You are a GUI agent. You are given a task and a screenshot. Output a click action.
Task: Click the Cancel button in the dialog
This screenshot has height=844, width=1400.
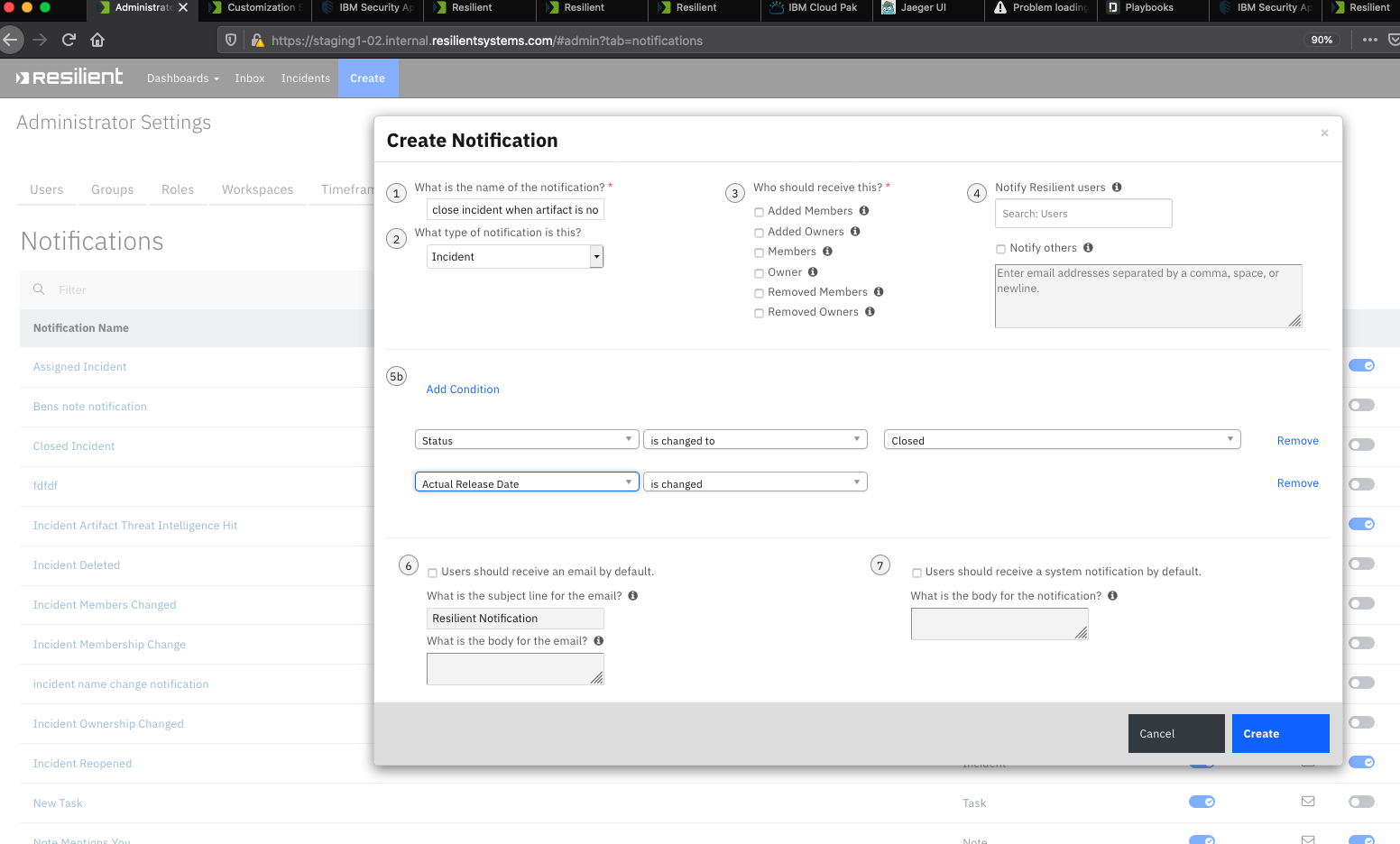click(x=1176, y=734)
